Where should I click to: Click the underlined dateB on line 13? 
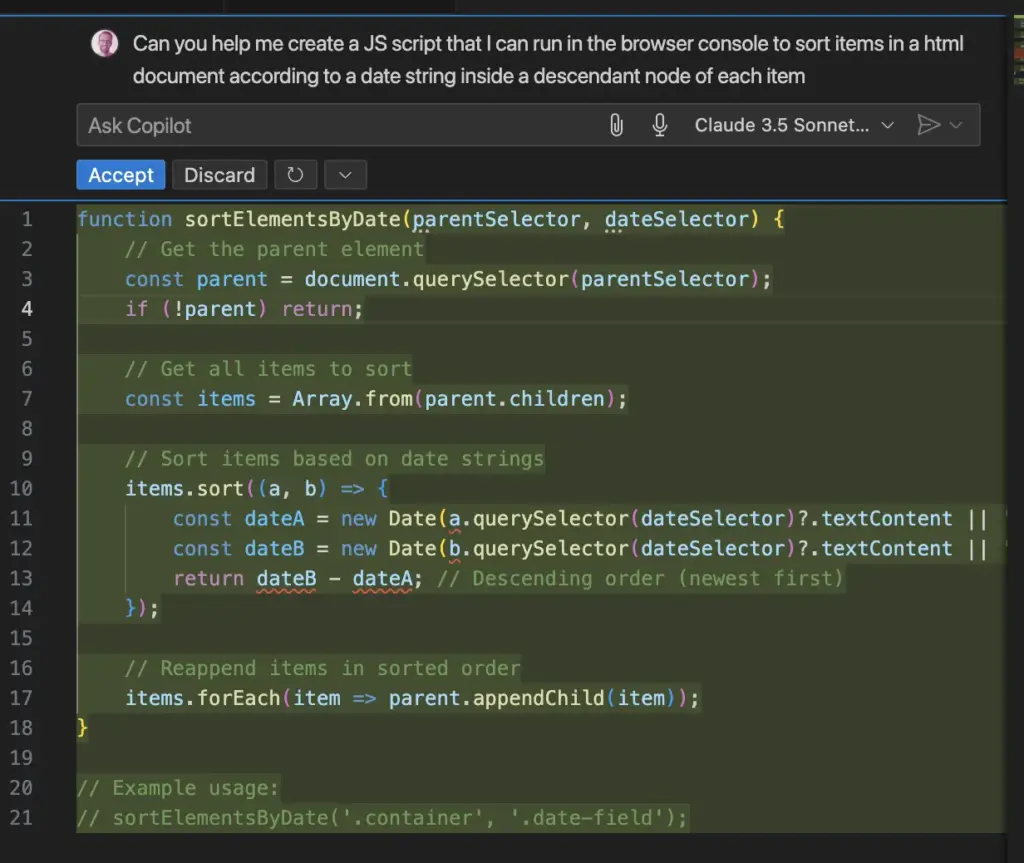pyautogui.click(x=286, y=578)
